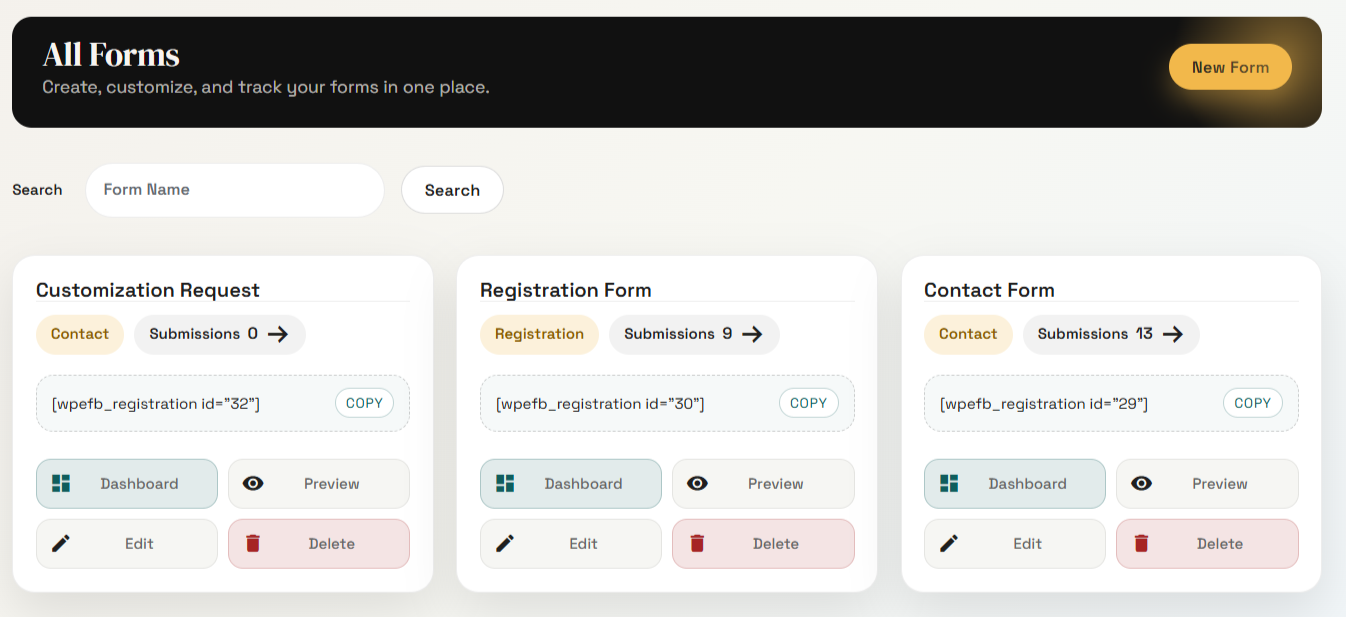The height and width of the screenshot is (617, 1346).
Task: Click the Form Name search field
Action: 234,189
